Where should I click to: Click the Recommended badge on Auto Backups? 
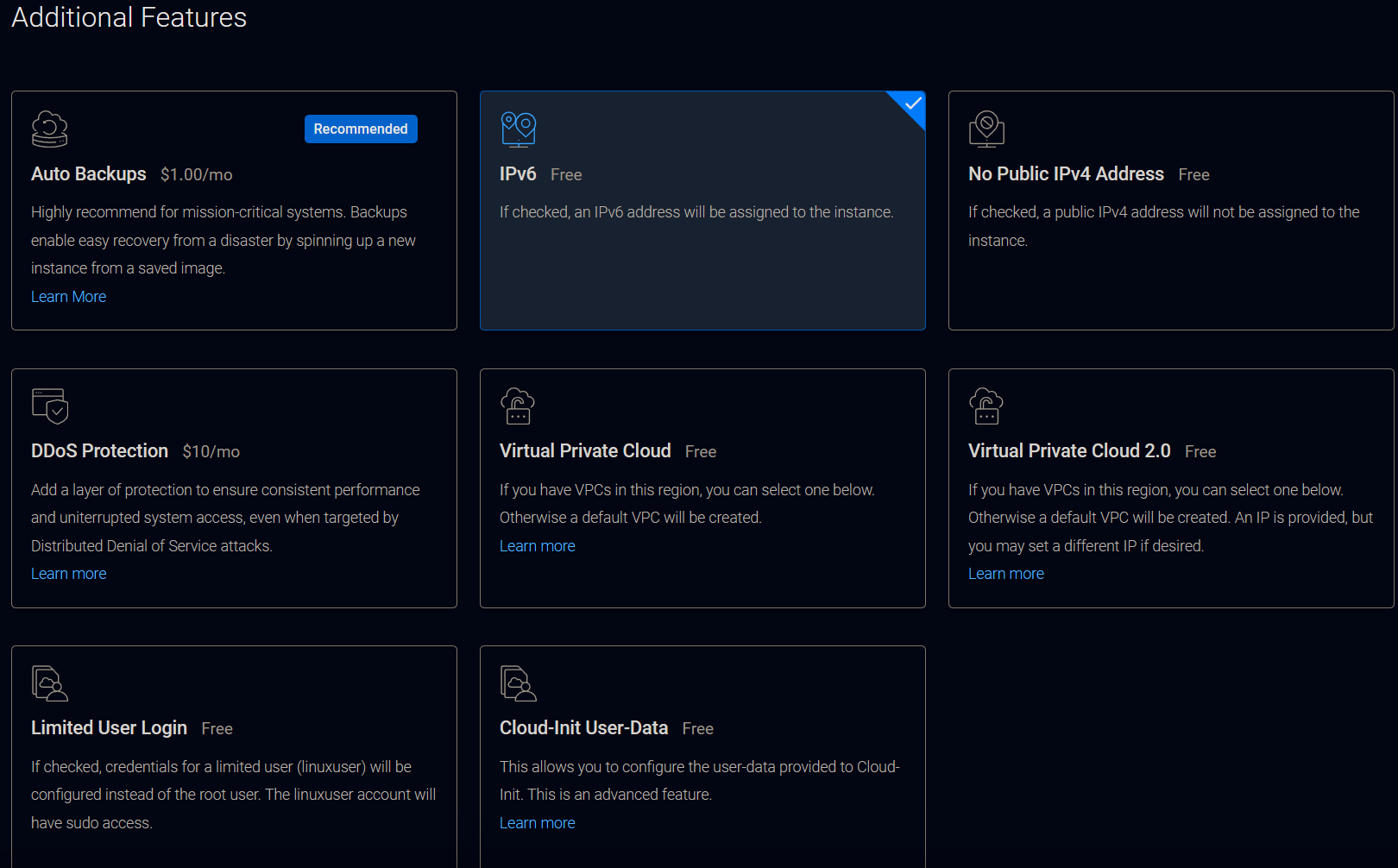point(361,129)
